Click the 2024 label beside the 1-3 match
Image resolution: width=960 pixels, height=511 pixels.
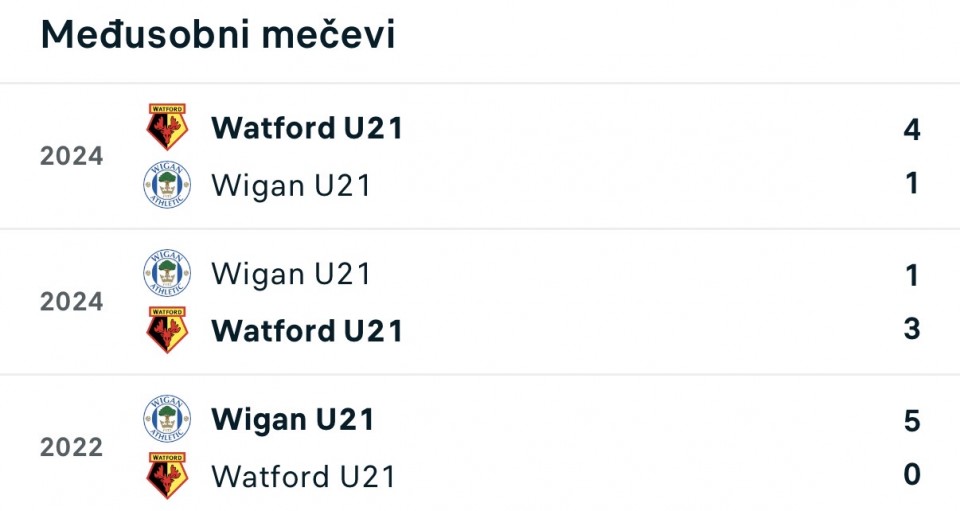[x=71, y=301]
